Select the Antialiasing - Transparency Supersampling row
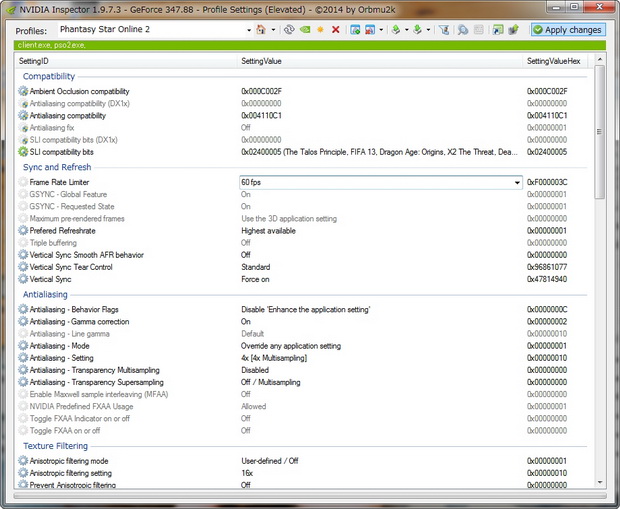Viewport: 620px width, 509px height. coord(301,382)
